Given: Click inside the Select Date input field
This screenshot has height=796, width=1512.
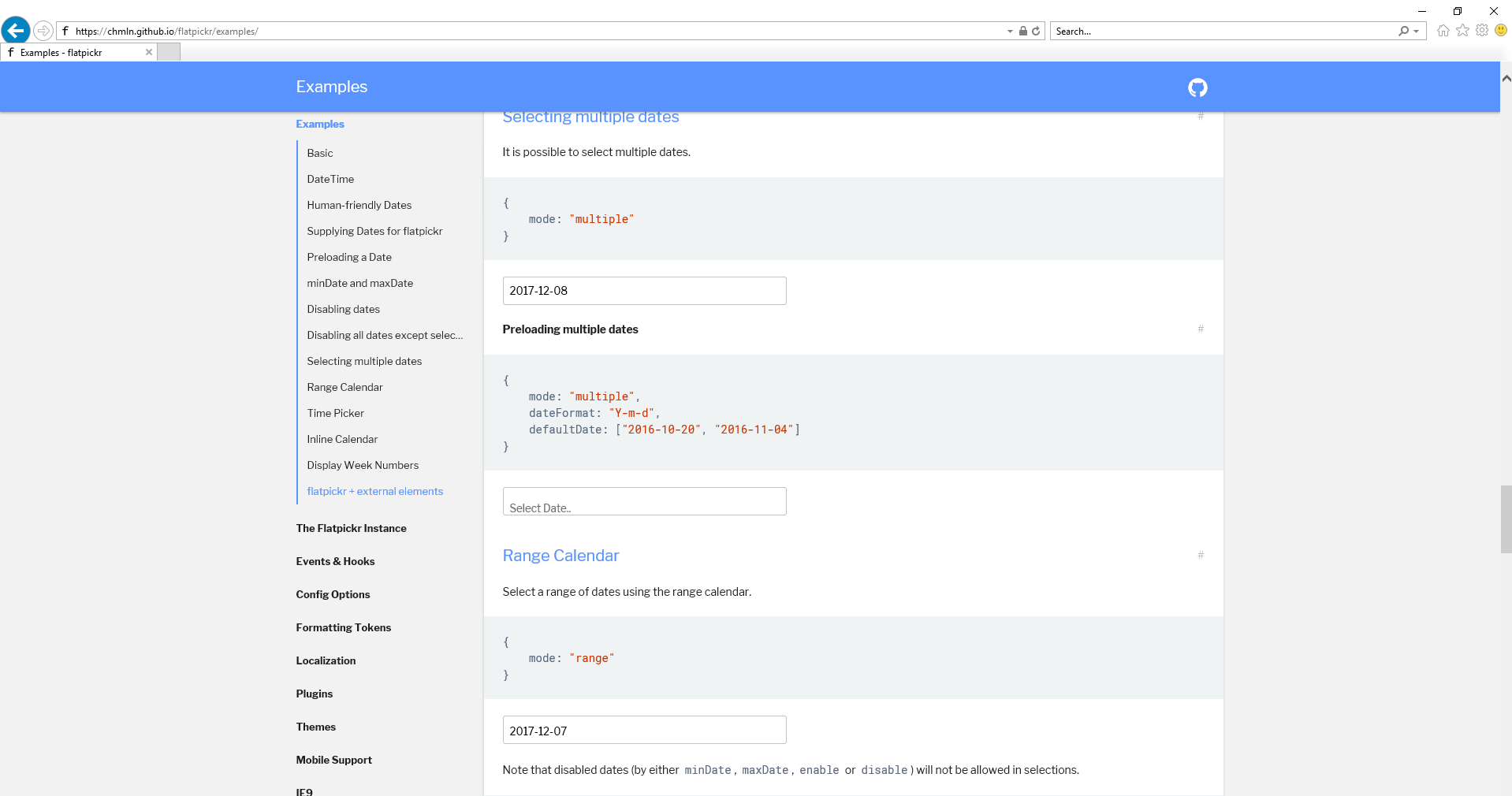Looking at the screenshot, I should point(643,501).
